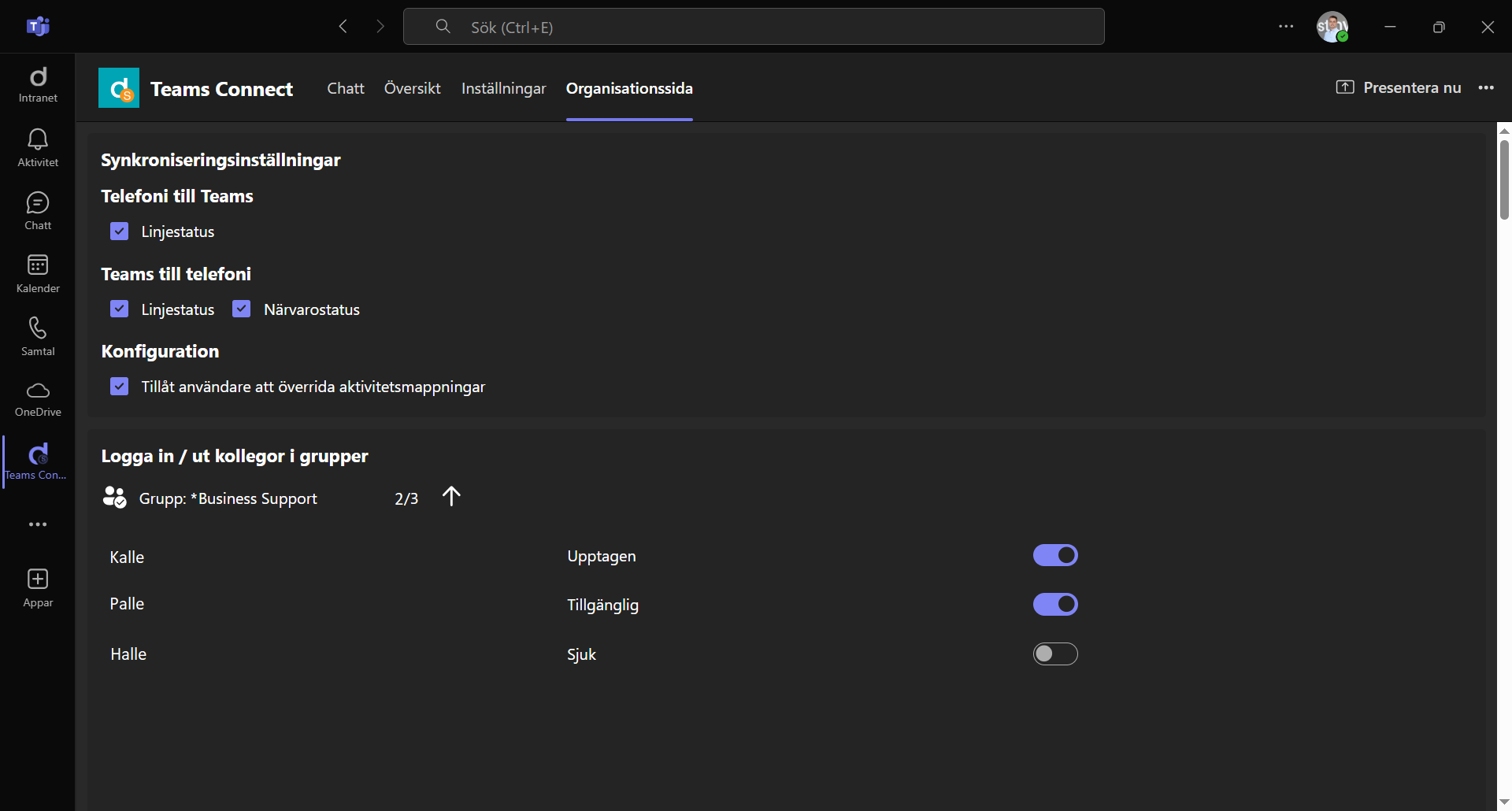Open Appar from the sidebar
1512x811 pixels.
[x=37, y=586]
